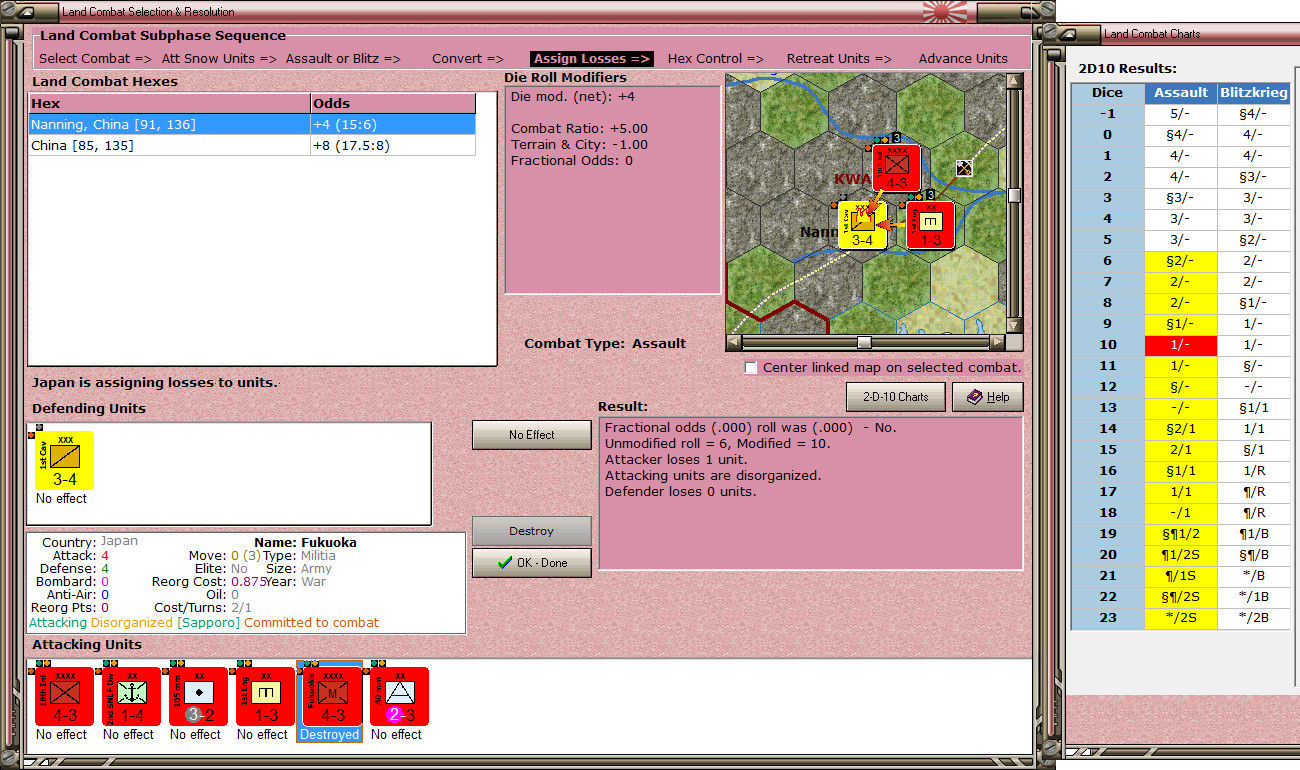The image size is (1300, 770).
Task: Click the Dice column header in charts
Action: tap(1107, 93)
